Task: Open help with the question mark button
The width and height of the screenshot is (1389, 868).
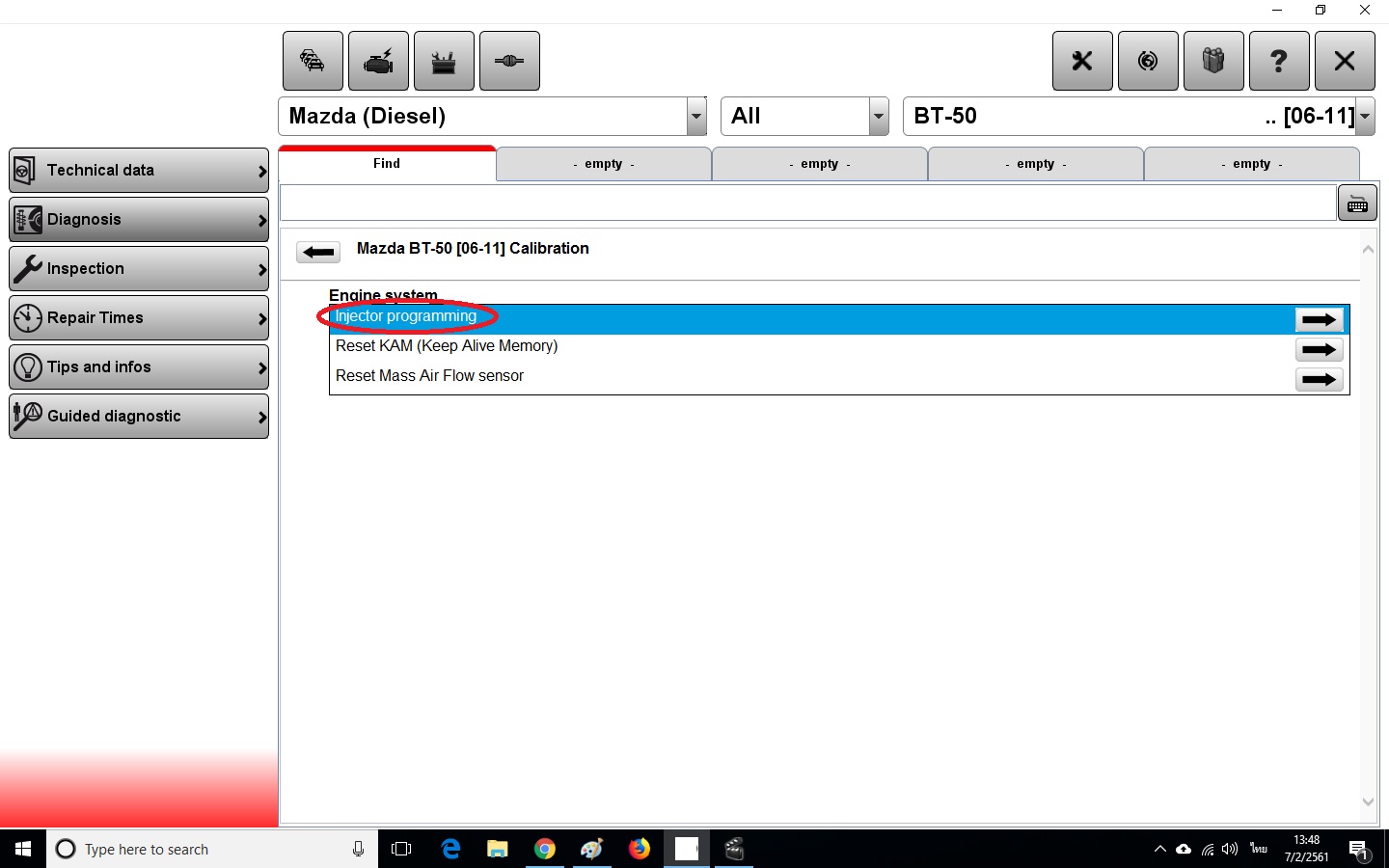Action: [1279, 61]
